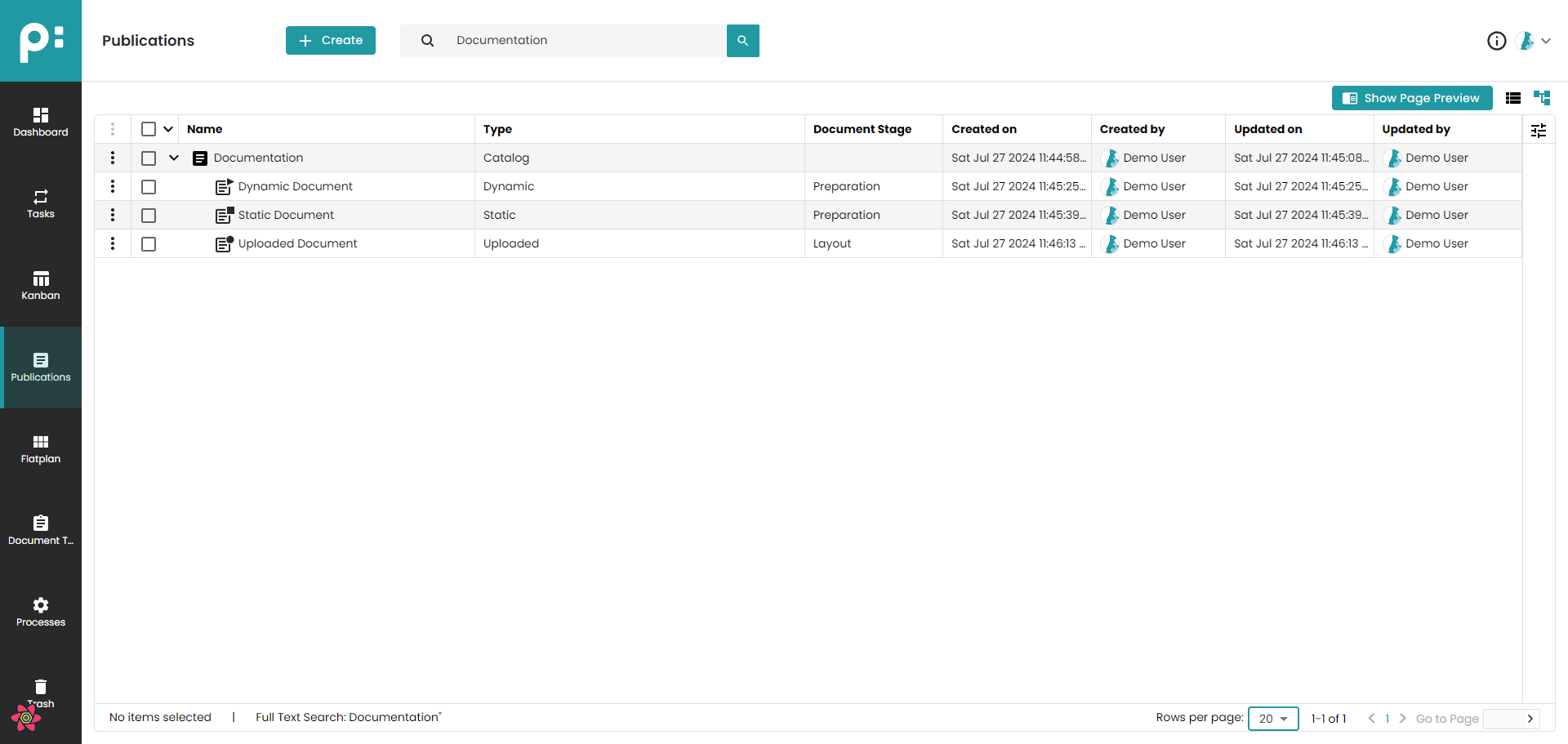Open Kanban in the sidebar
This screenshot has height=744, width=1568.
click(x=41, y=286)
